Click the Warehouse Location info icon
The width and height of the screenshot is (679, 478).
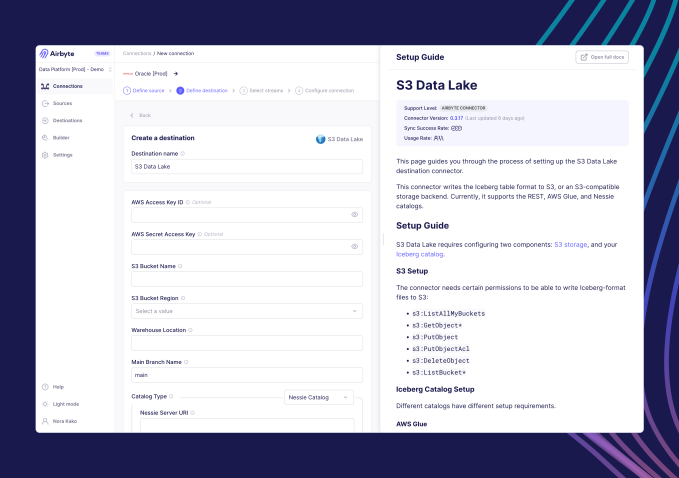click(191, 330)
